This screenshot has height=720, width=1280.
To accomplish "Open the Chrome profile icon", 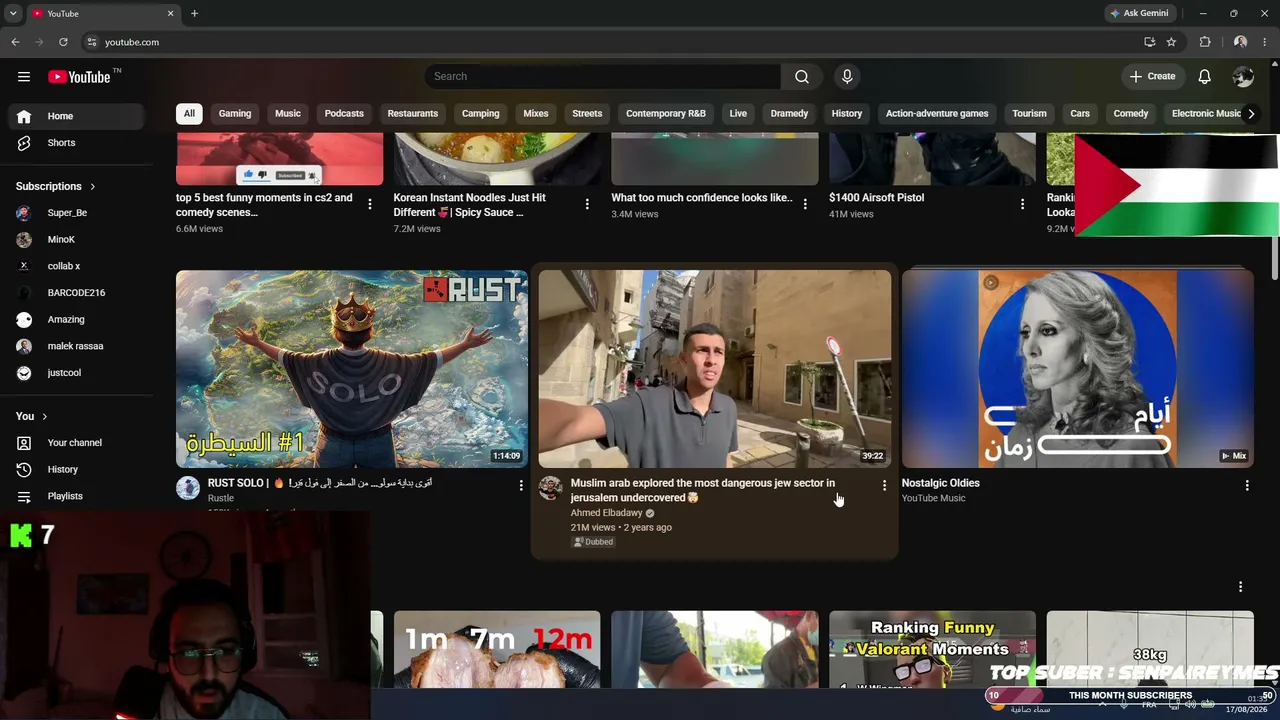I will [x=1240, y=42].
